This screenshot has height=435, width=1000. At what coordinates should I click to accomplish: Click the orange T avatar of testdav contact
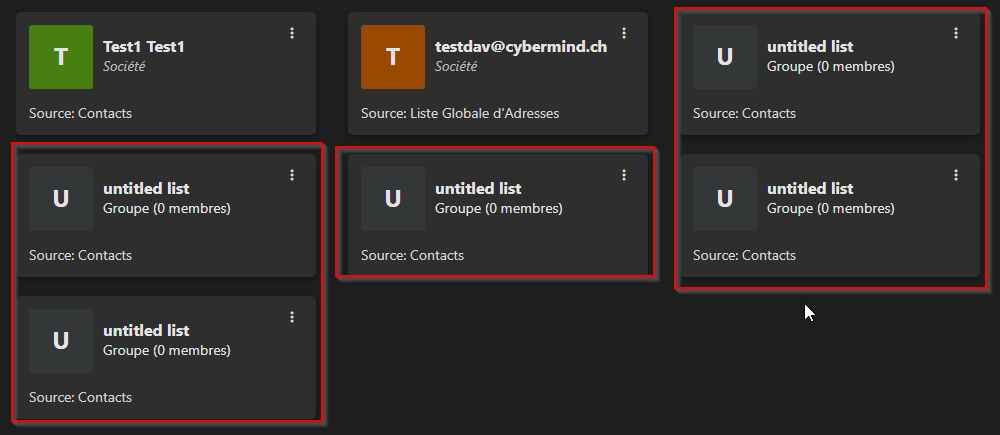pyautogui.click(x=393, y=57)
